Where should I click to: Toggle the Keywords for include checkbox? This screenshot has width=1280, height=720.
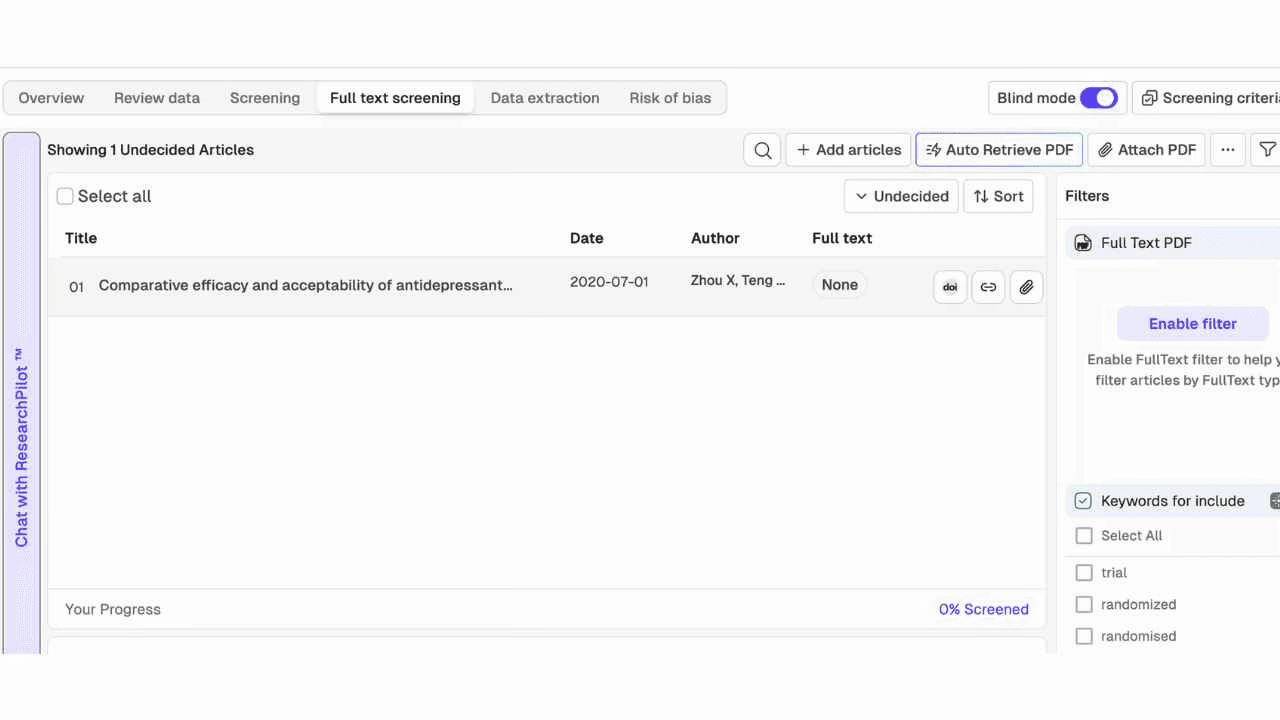(1083, 501)
